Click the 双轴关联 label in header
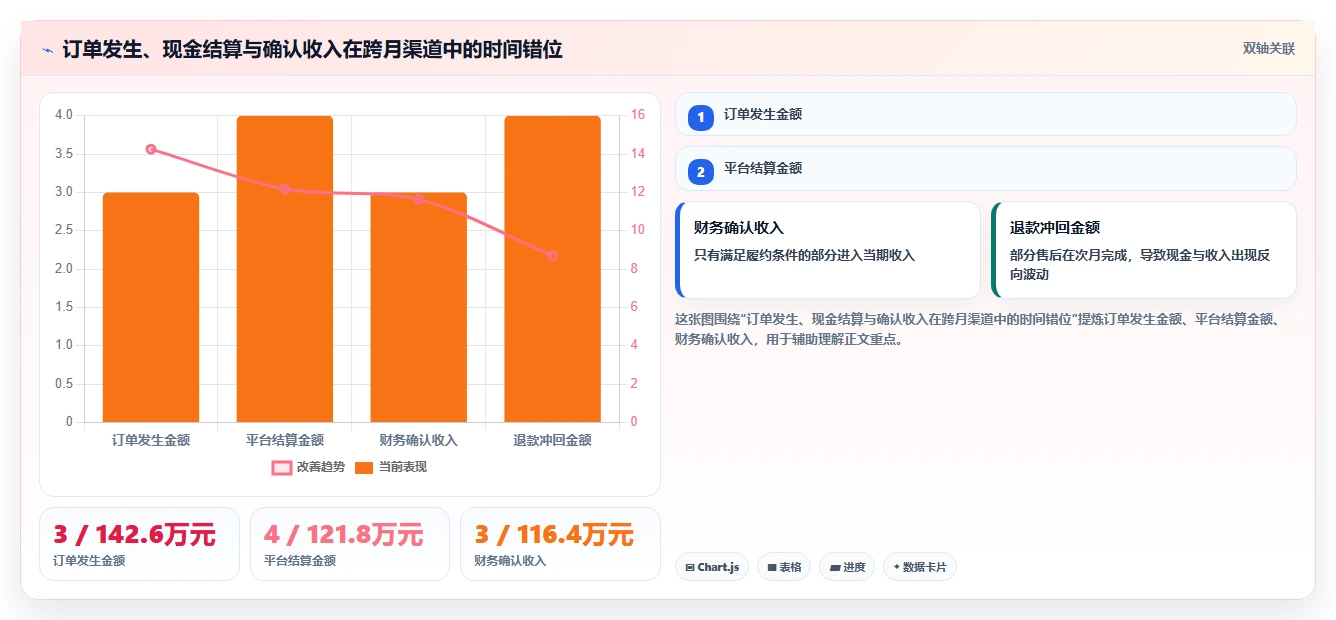 point(1269,49)
